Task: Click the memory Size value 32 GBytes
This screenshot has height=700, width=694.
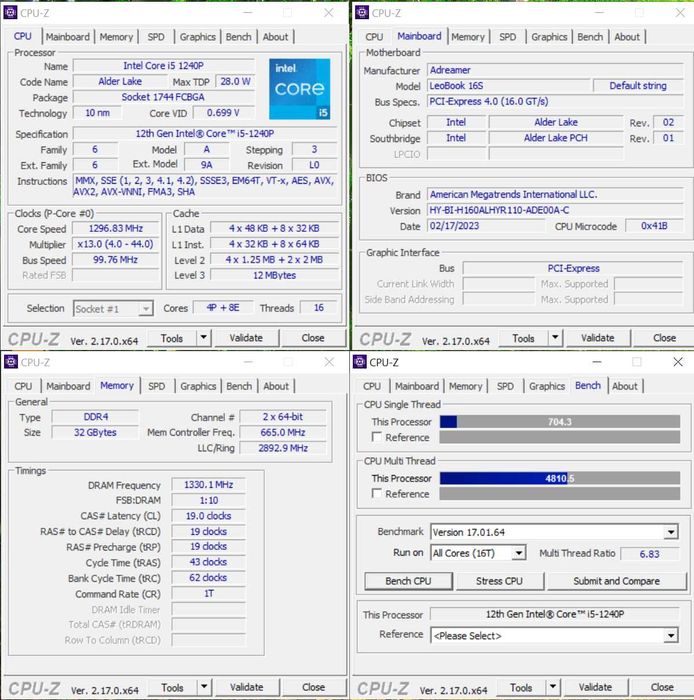Action: (96, 433)
